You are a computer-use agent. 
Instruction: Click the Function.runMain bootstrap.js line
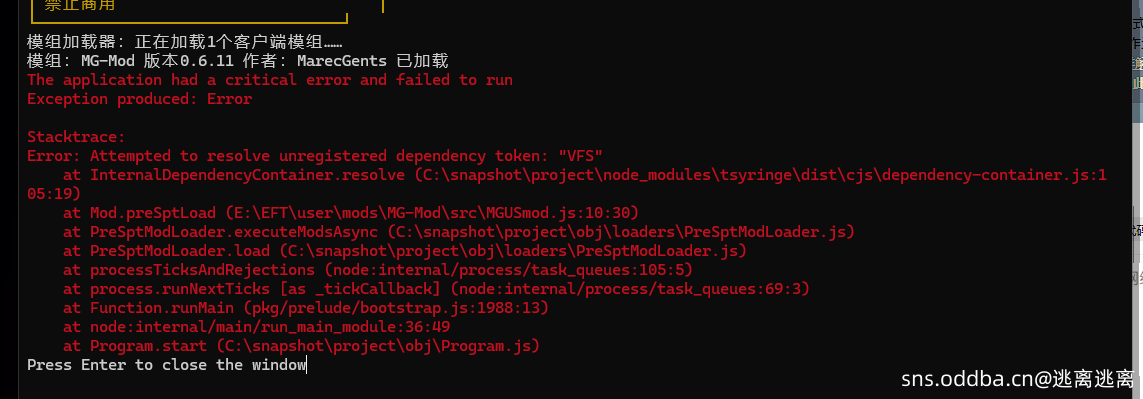(305, 308)
